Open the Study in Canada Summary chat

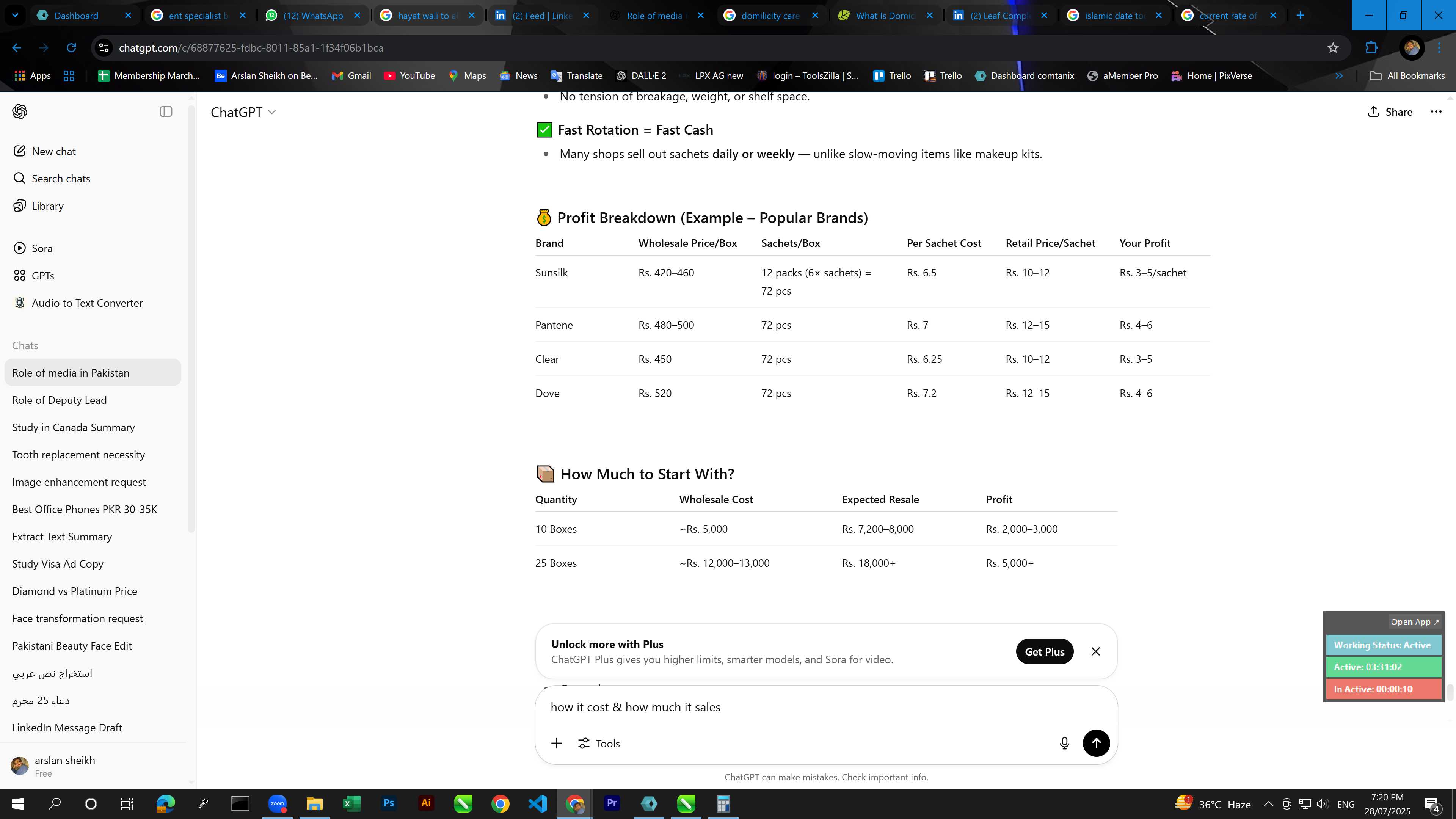[x=93, y=427]
